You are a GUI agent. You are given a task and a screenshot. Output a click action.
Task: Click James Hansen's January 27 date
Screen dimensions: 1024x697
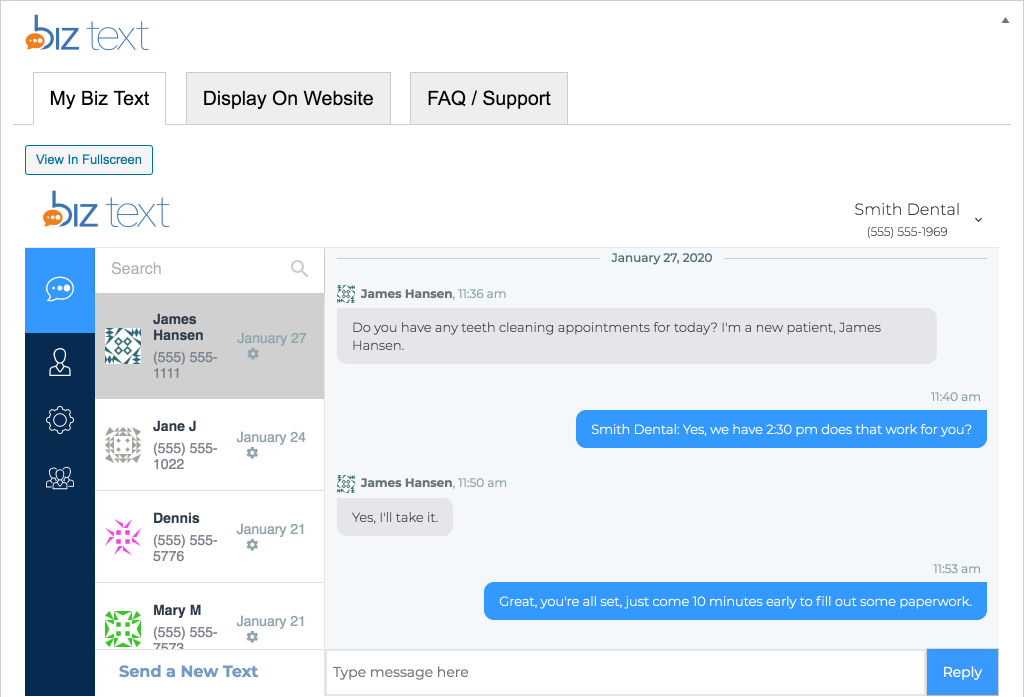coord(272,338)
